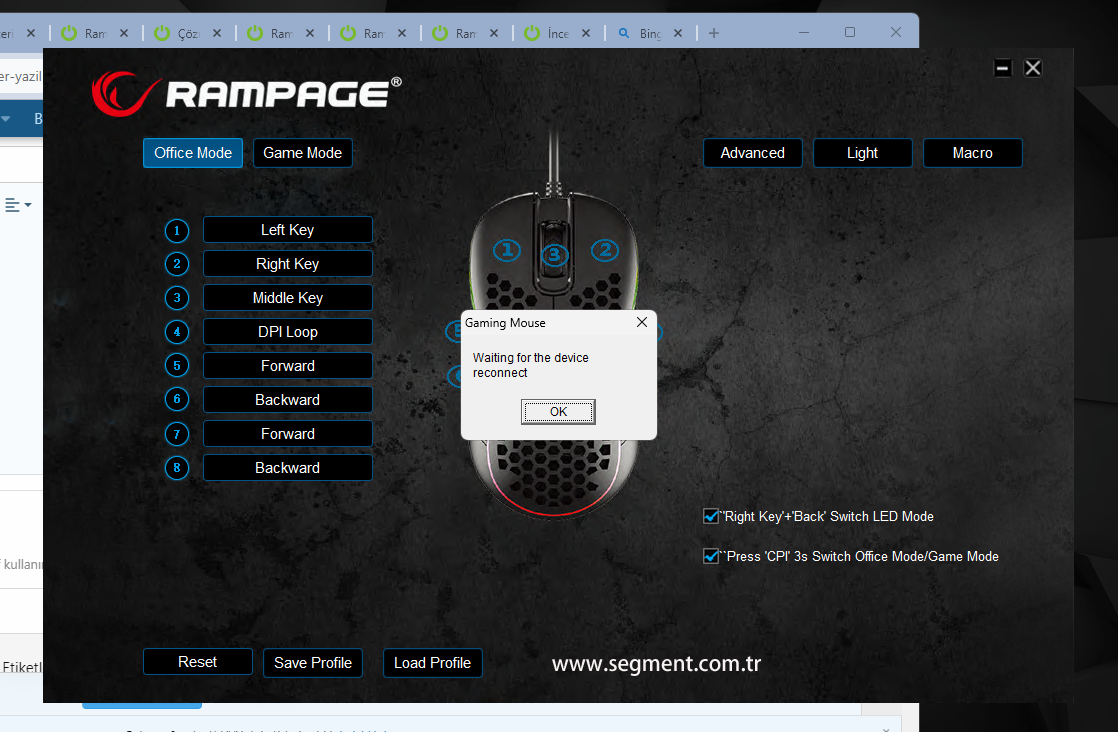Click the Rampage logo
This screenshot has width=1118, height=732.
click(x=247, y=93)
